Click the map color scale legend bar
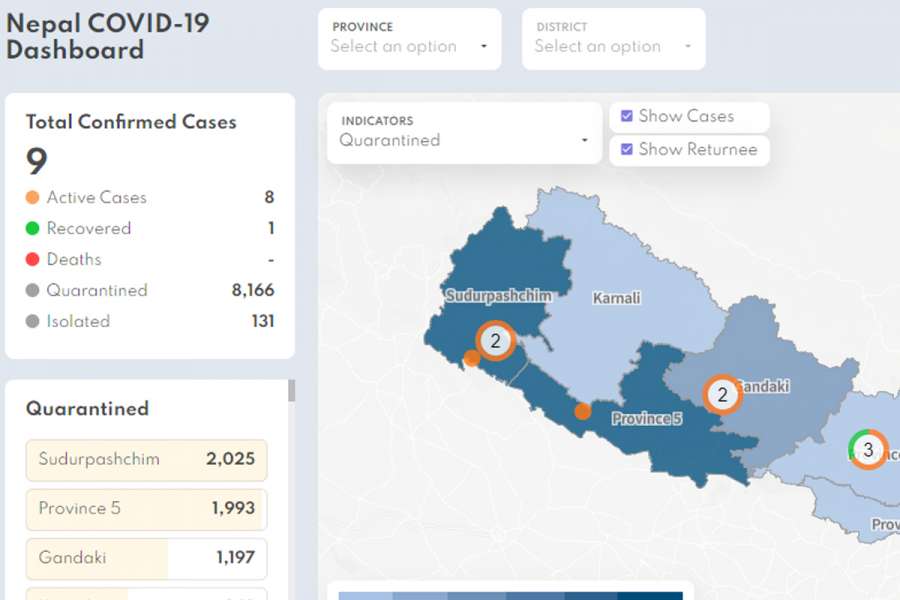This screenshot has width=900, height=600. [510, 594]
